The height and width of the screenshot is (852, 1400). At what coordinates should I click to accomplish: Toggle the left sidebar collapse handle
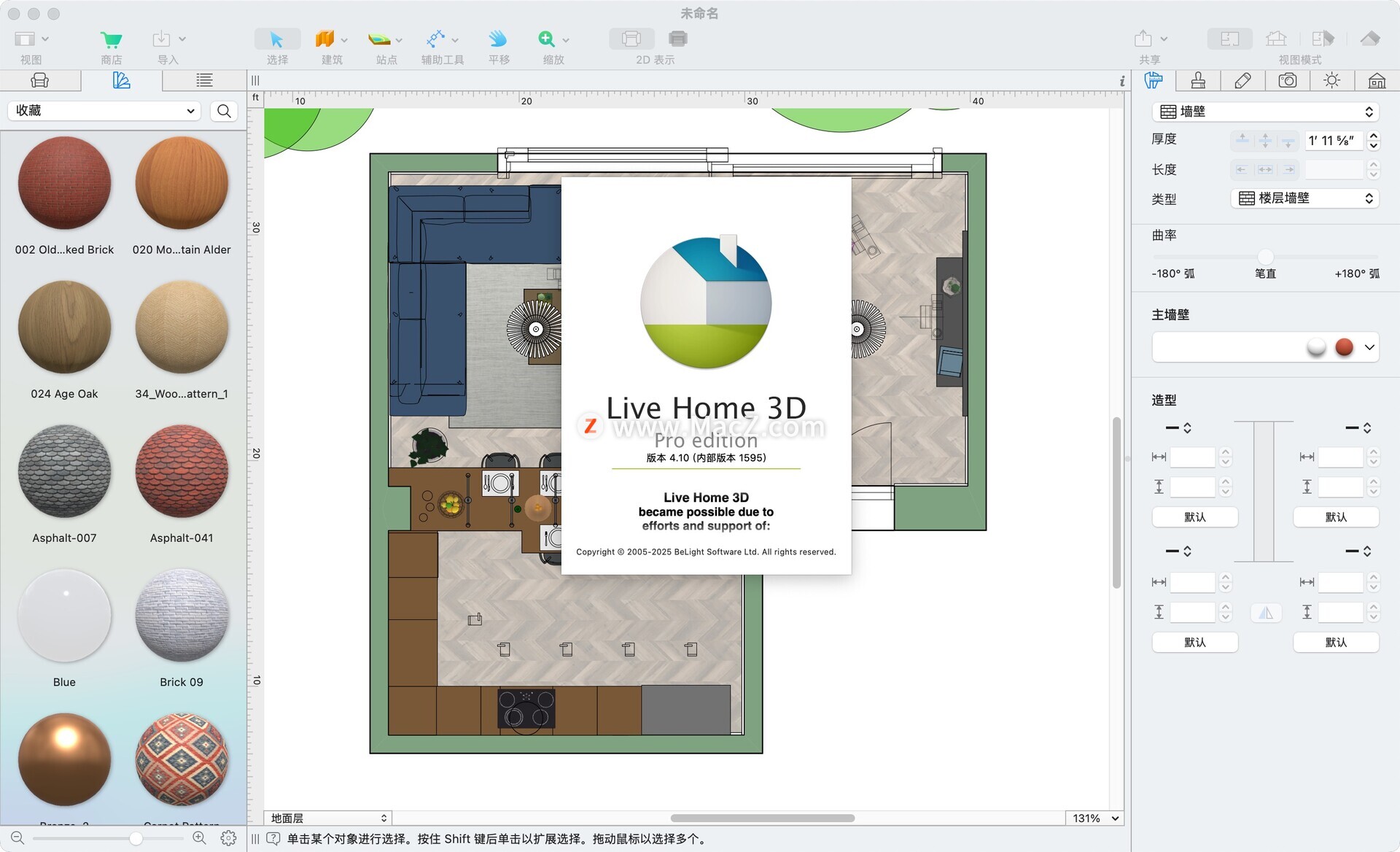tap(255, 80)
